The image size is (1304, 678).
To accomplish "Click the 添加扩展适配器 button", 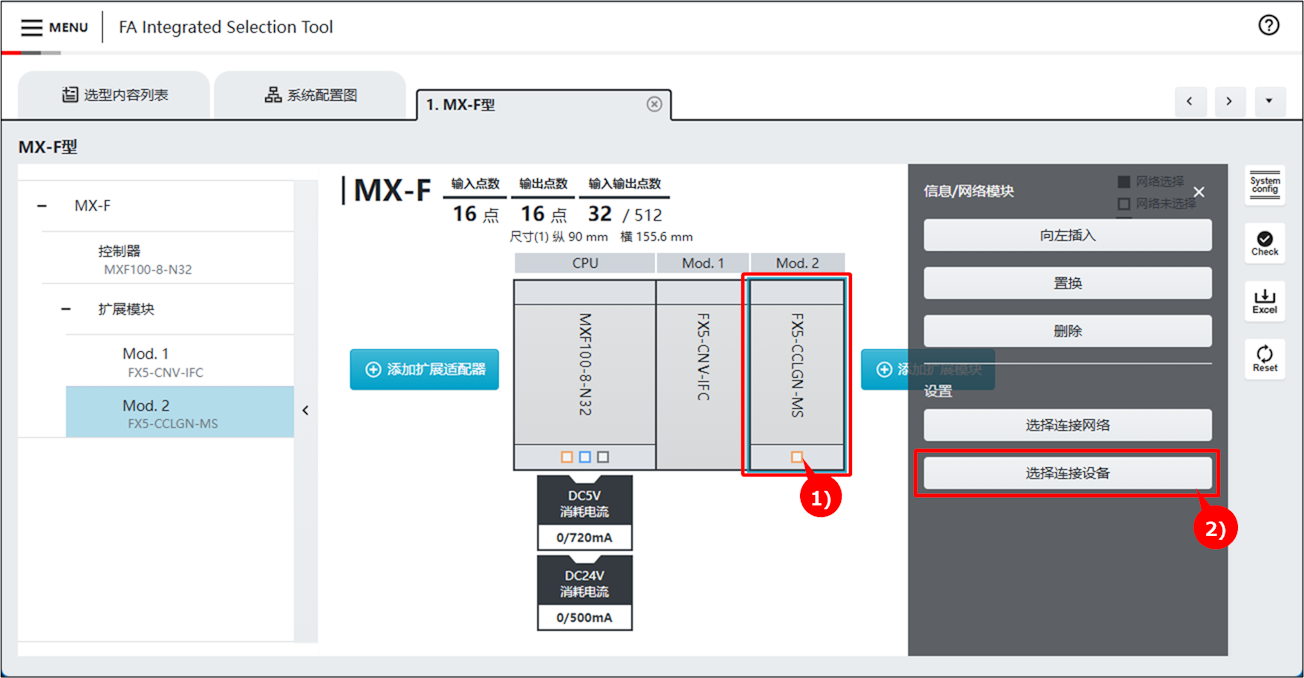I will click(424, 369).
